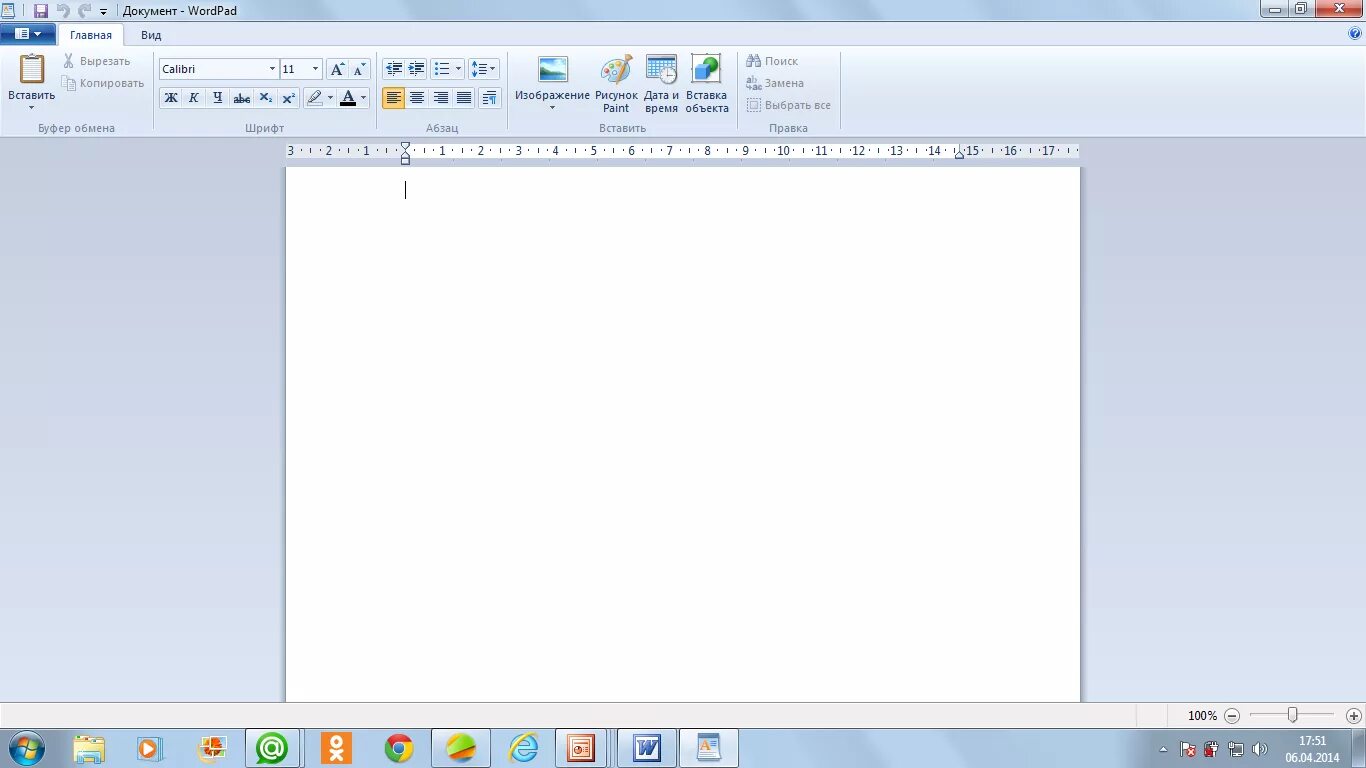Toggle superscript (x²) formatting
Screen dimensions: 1366x768
click(x=288, y=97)
